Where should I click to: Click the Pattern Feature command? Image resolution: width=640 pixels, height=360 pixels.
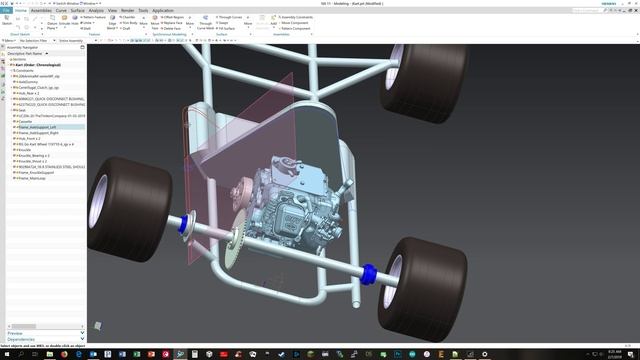[93, 17]
